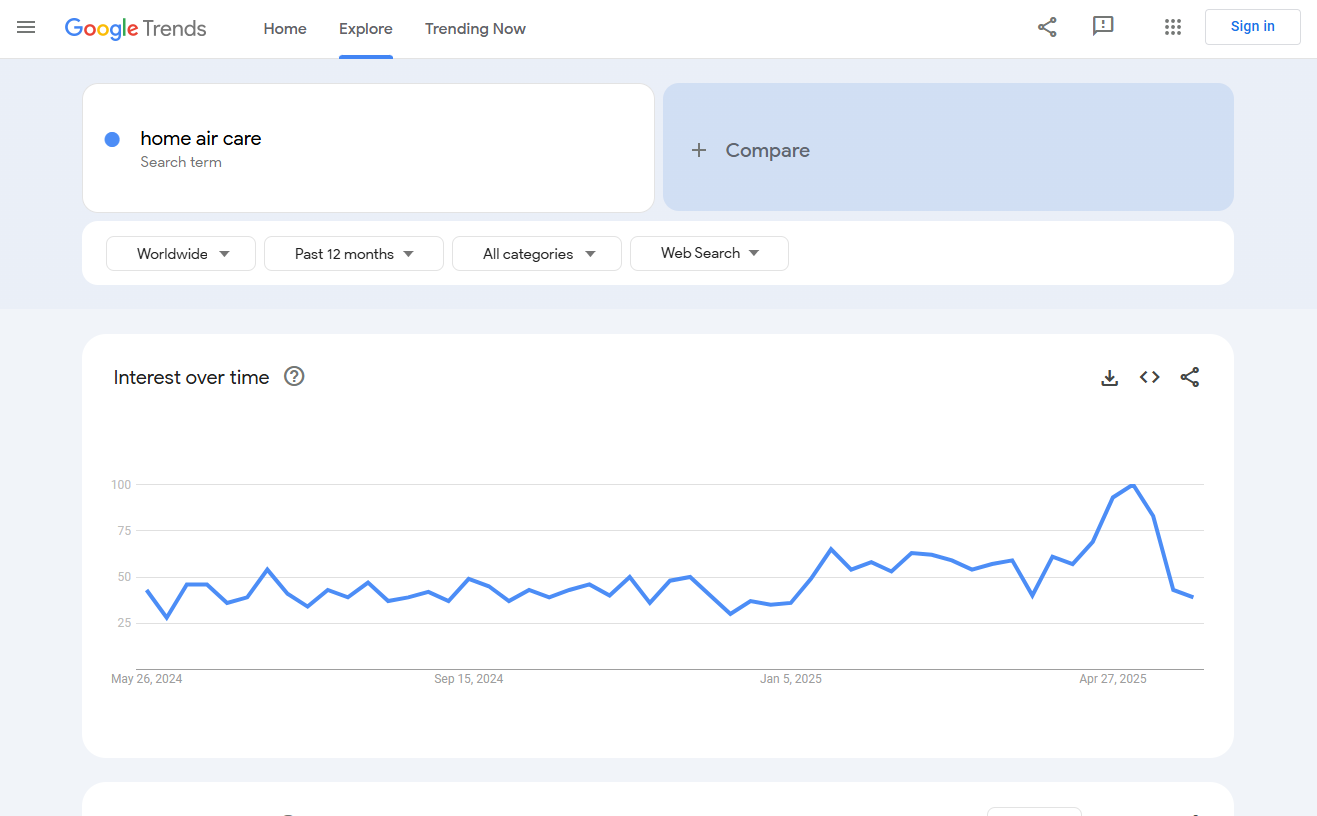Select the Explore tab

tap(365, 29)
